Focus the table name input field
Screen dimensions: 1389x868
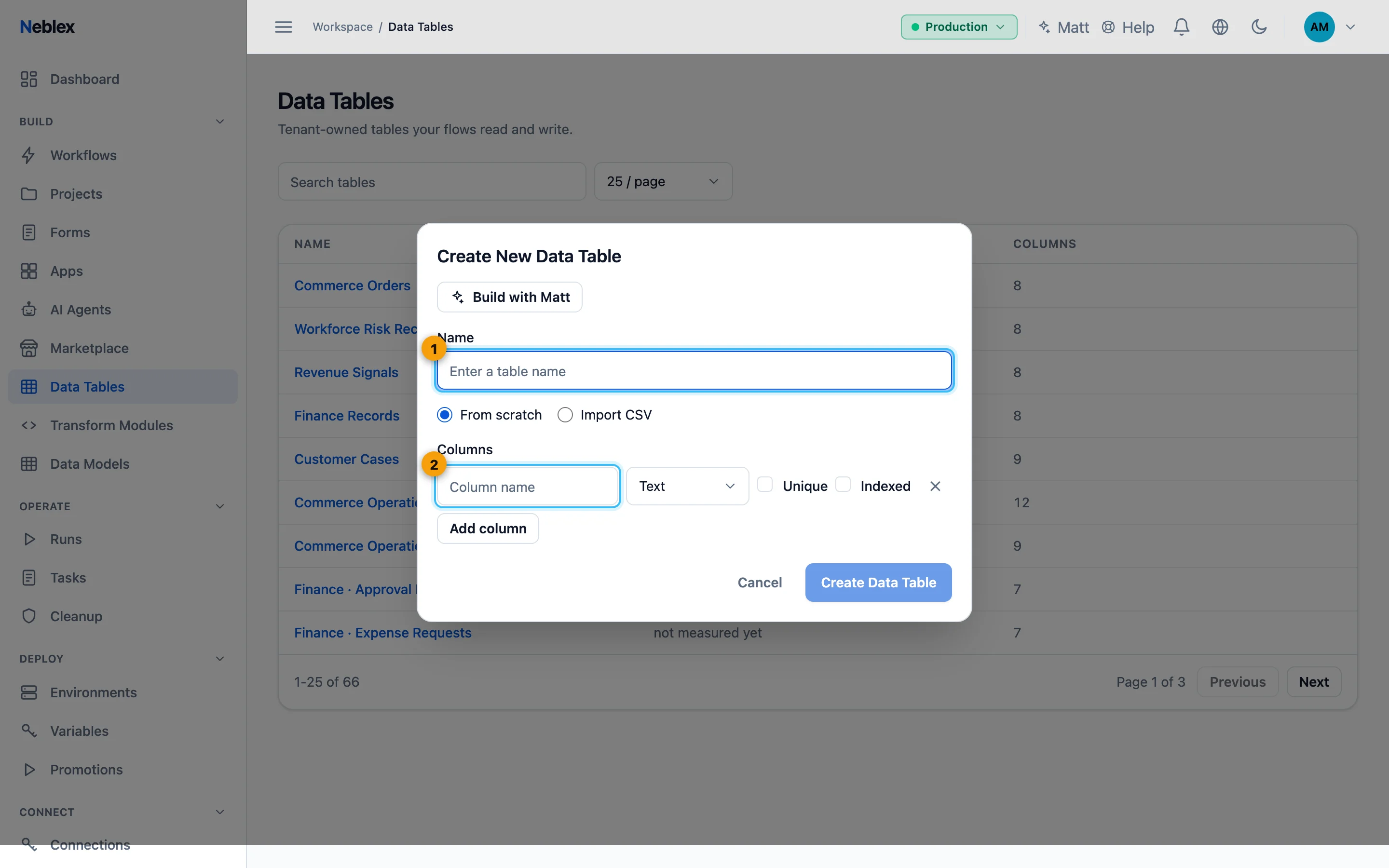694,371
